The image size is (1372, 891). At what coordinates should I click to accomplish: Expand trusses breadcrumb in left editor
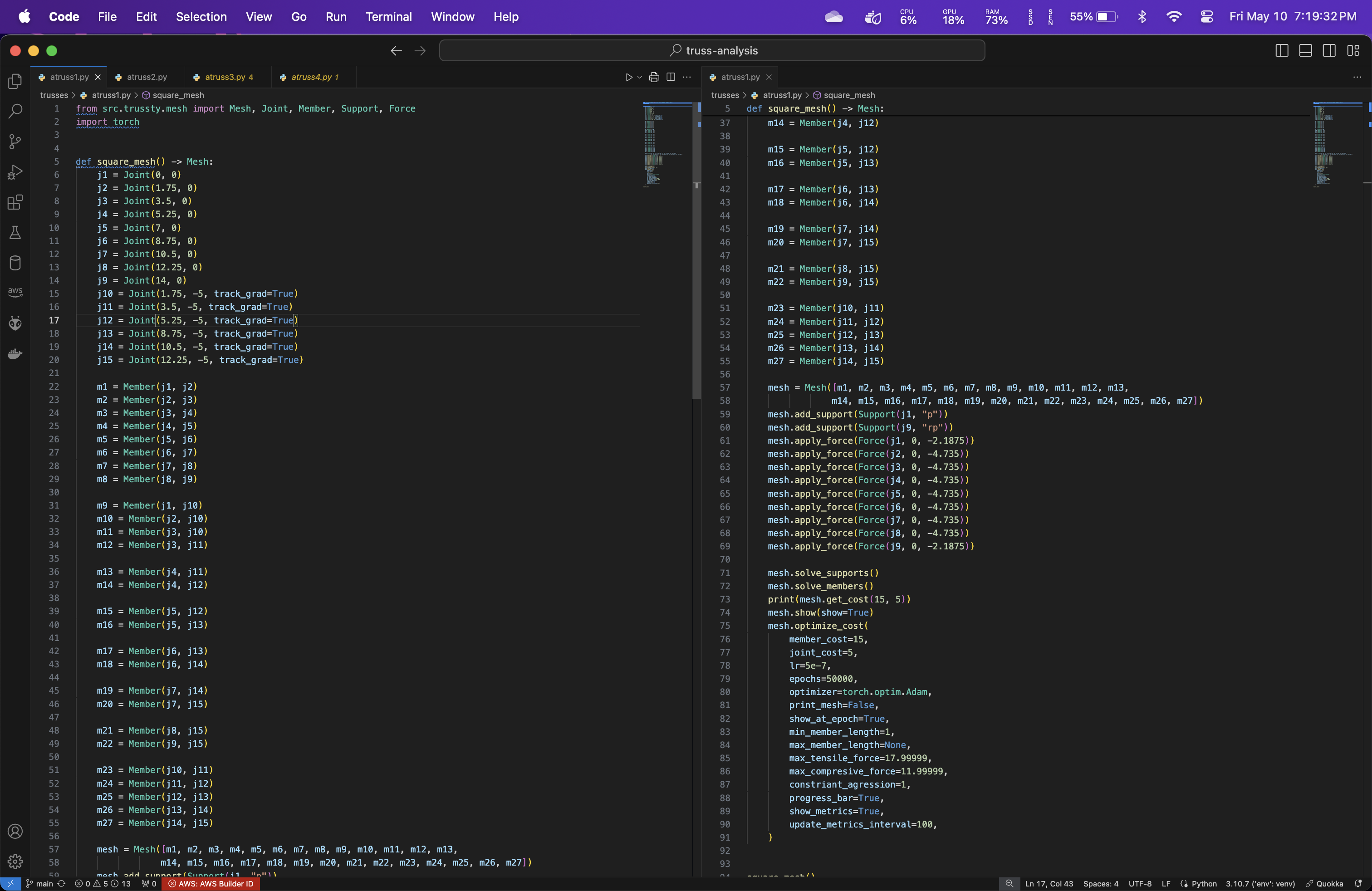pos(54,95)
